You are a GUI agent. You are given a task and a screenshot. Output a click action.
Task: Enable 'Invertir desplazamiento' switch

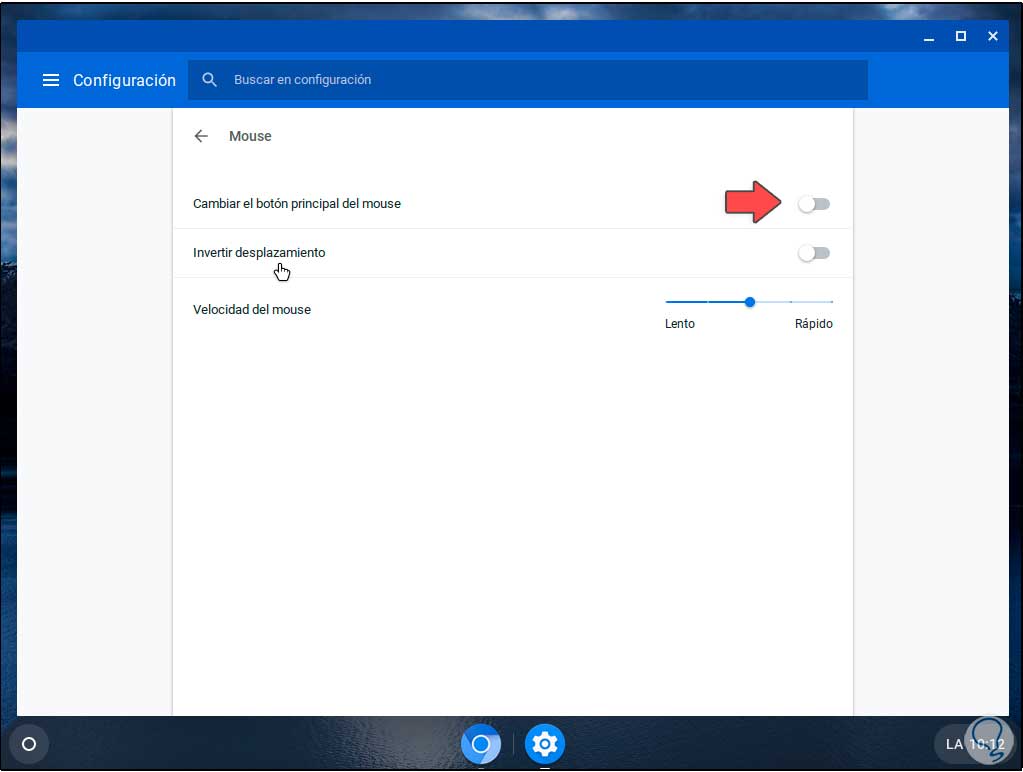pyautogui.click(x=814, y=253)
